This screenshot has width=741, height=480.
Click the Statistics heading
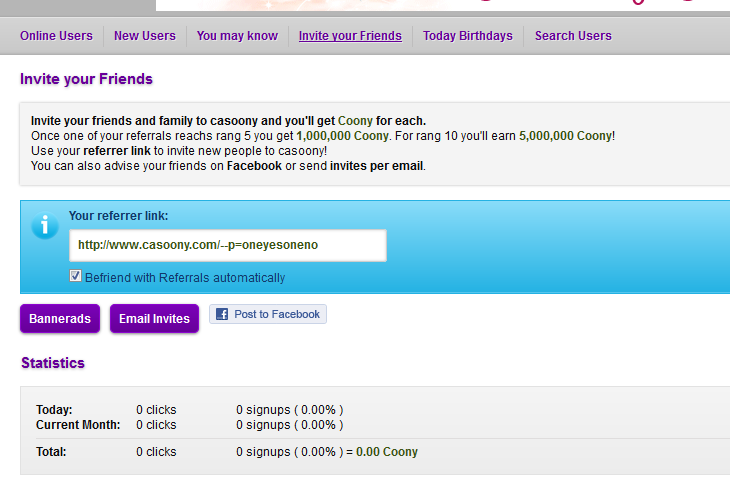pos(53,363)
